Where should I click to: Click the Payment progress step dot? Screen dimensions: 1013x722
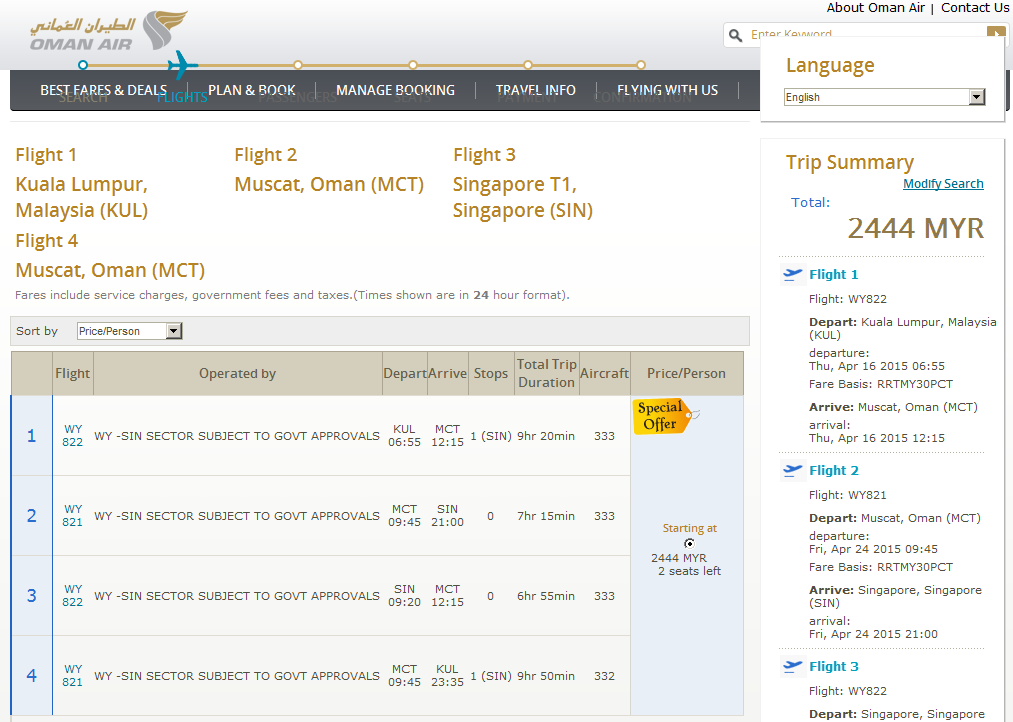click(x=528, y=65)
